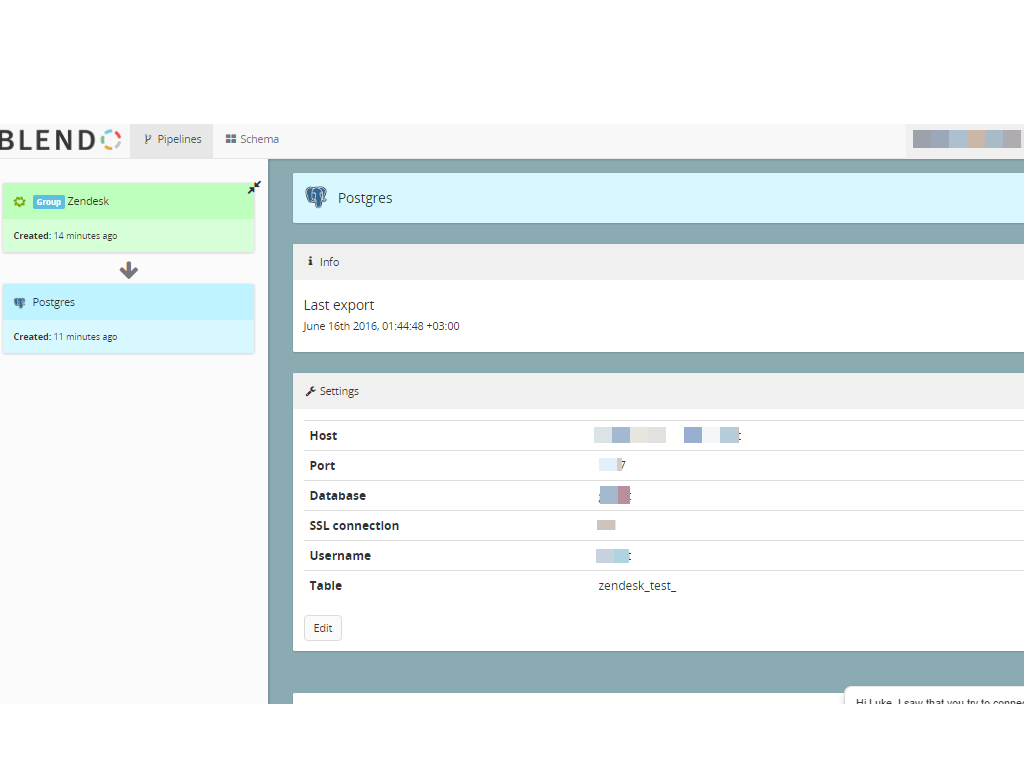
Task: Click the large Postgres elephant header icon
Action: point(316,197)
